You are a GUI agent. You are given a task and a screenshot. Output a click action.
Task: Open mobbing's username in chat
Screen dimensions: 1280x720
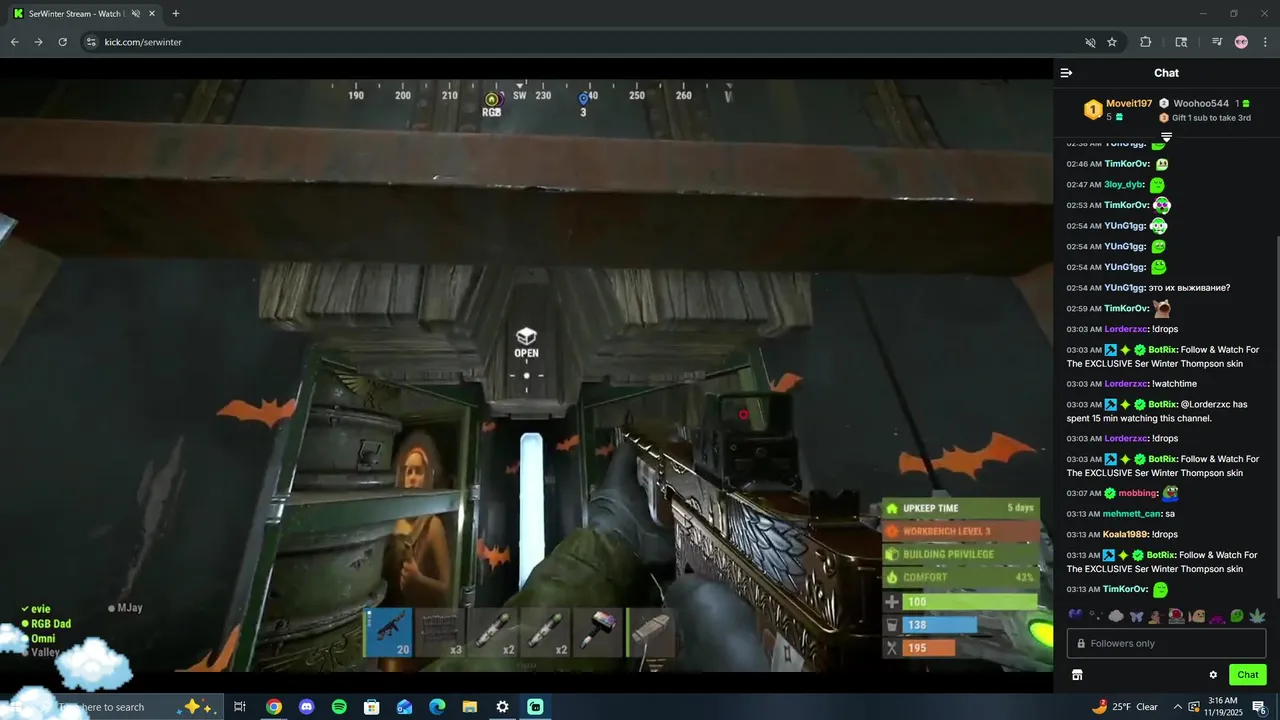(x=1138, y=493)
